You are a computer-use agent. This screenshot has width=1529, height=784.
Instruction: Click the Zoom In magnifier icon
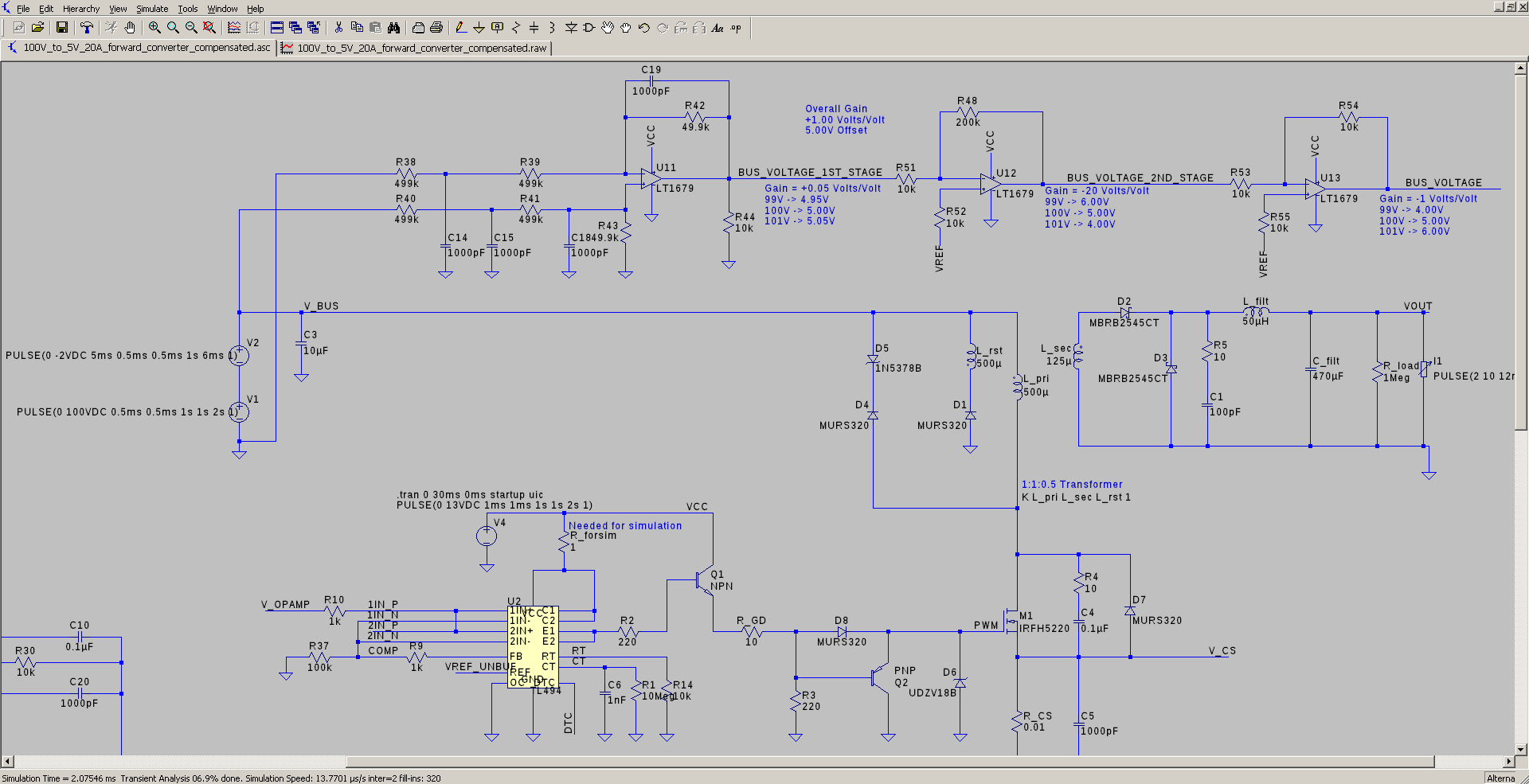point(154,28)
